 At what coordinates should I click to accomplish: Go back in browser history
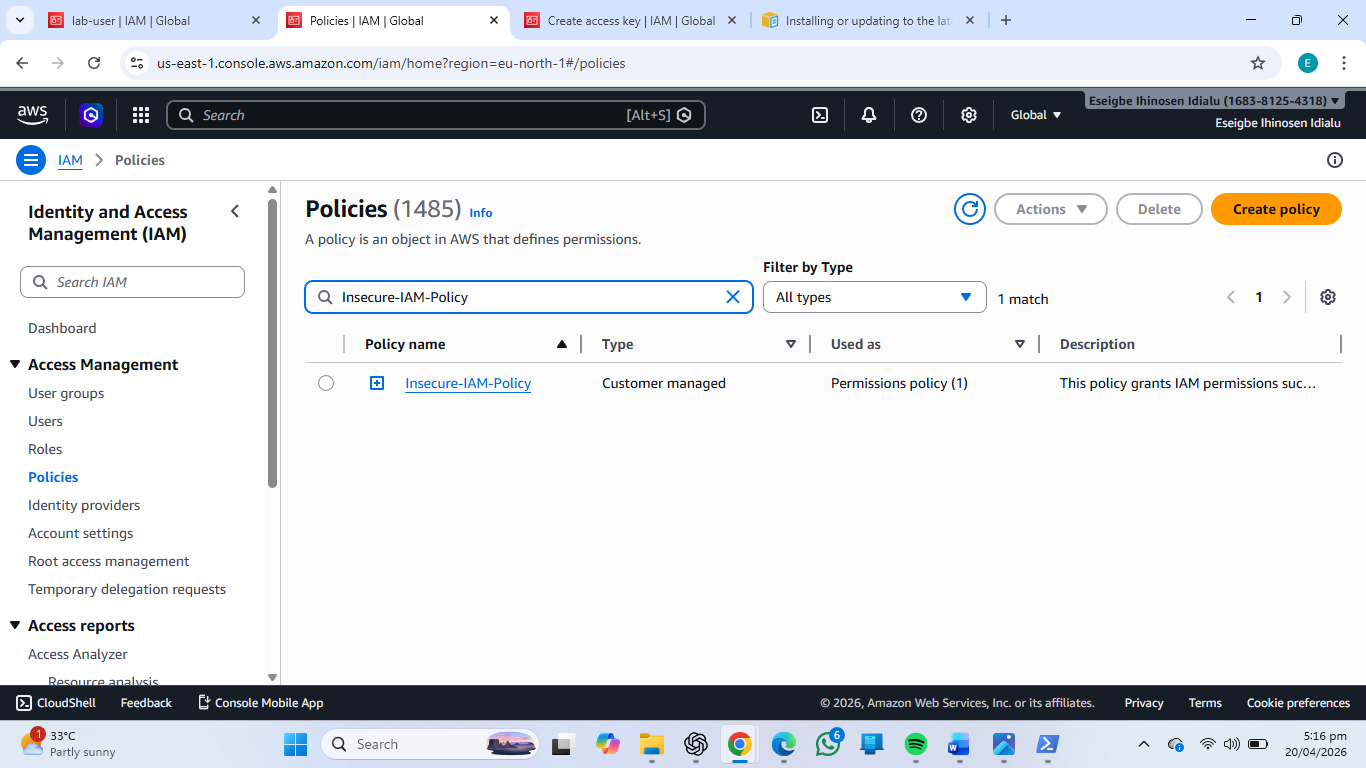(x=22, y=63)
